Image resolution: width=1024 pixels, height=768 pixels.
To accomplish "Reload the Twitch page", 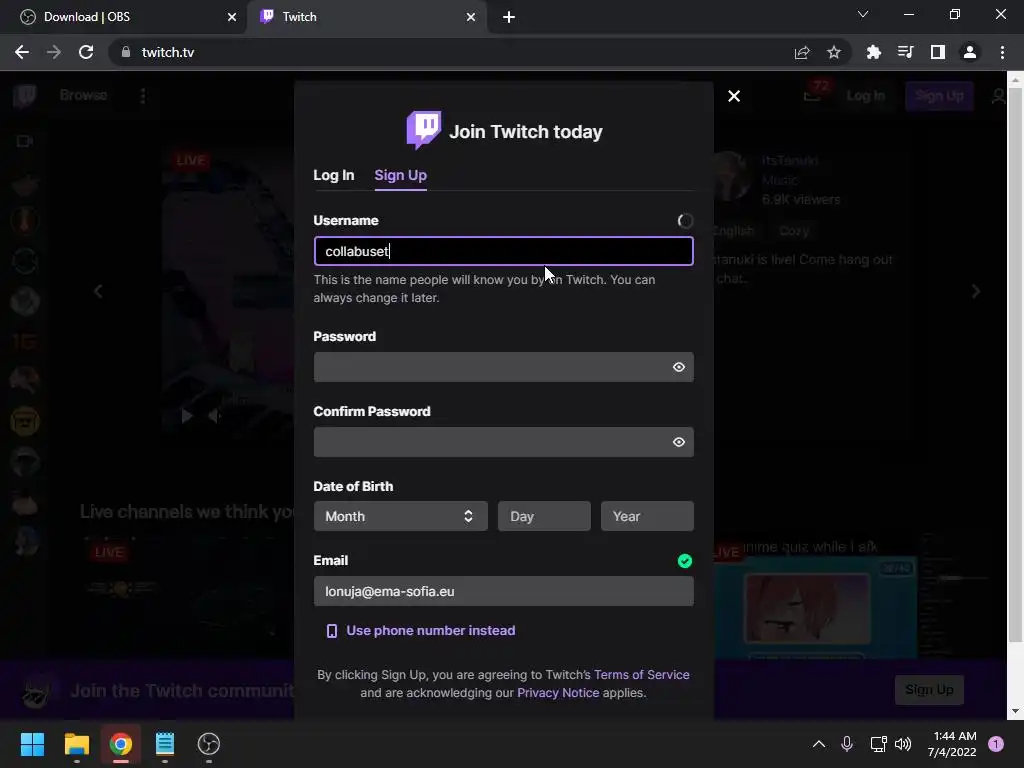I will (86, 52).
